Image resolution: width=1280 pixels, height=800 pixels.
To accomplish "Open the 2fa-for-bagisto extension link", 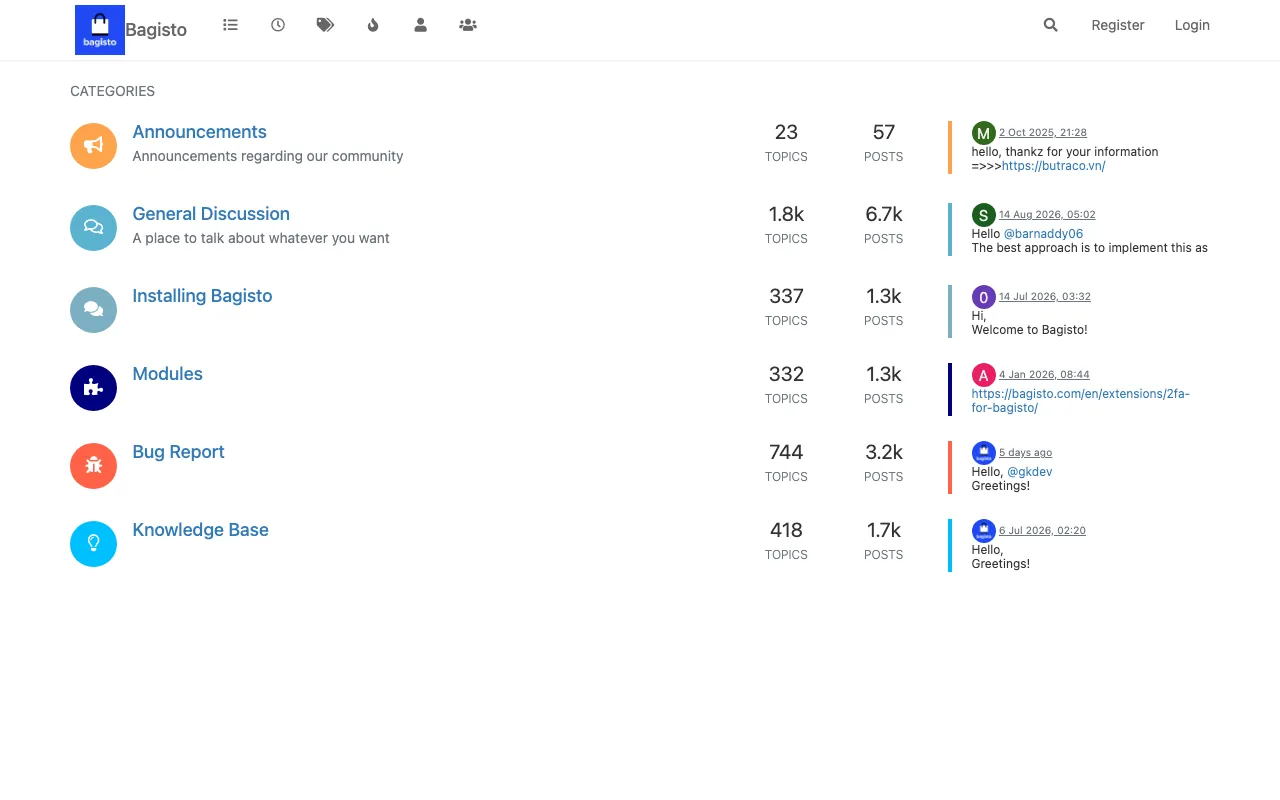I will [x=1080, y=401].
